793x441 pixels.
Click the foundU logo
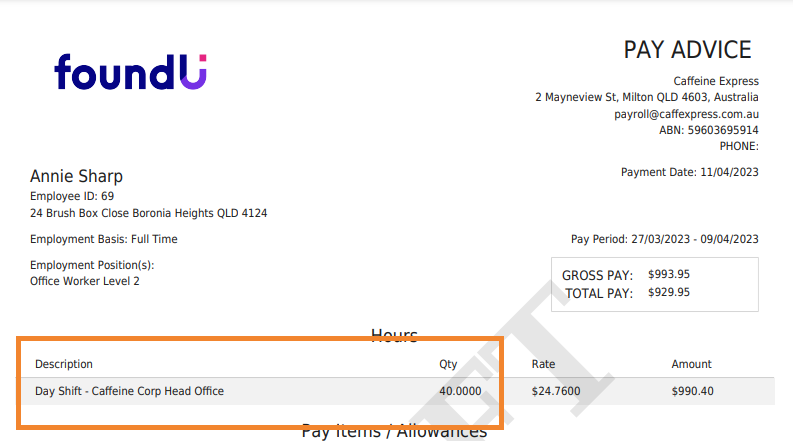(130, 72)
